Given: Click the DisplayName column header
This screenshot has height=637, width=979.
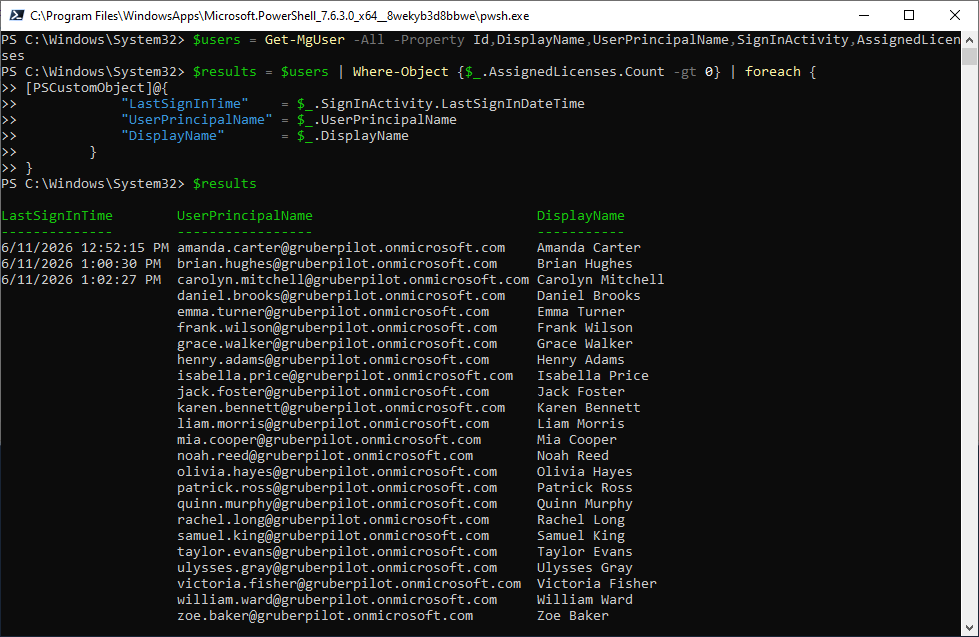Looking at the screenshot, I should 581,215.
